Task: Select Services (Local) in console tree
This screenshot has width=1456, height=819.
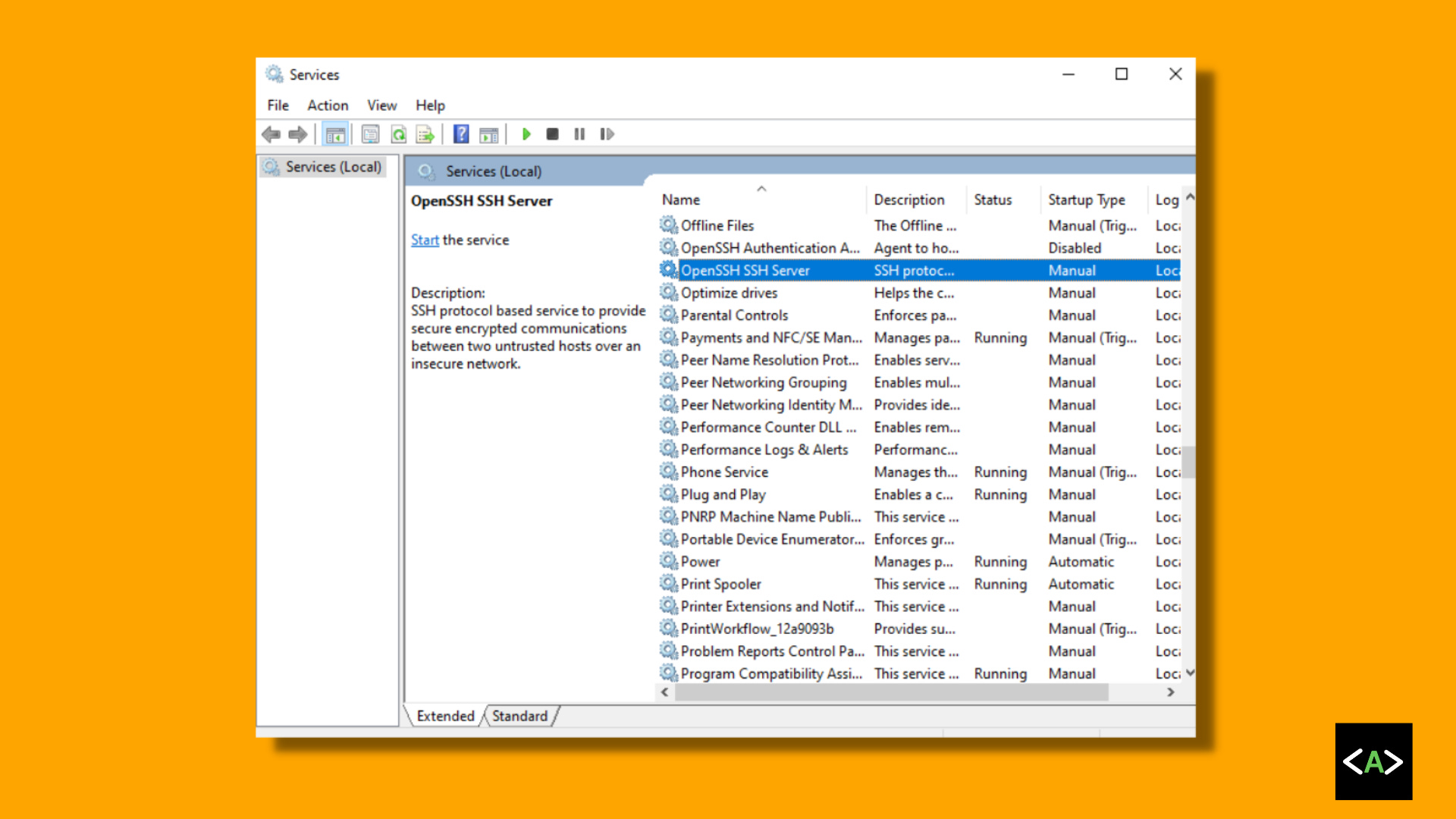Action: (333, 167)
